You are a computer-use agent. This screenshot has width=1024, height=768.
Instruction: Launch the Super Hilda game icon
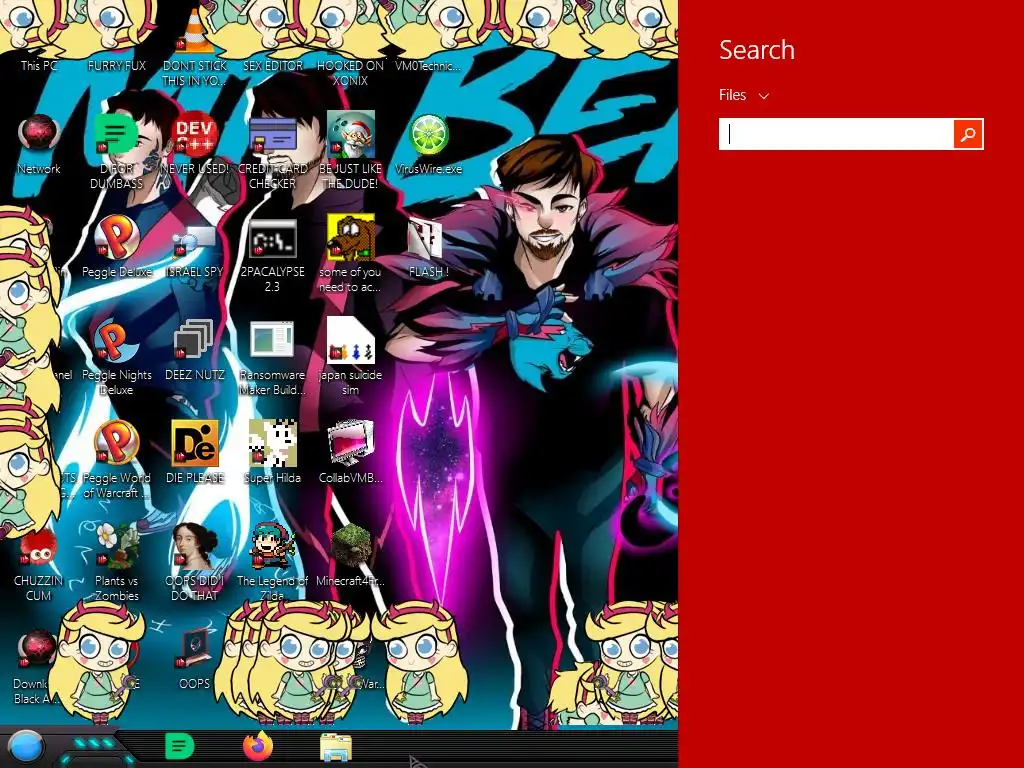click(x=272, y=452)
